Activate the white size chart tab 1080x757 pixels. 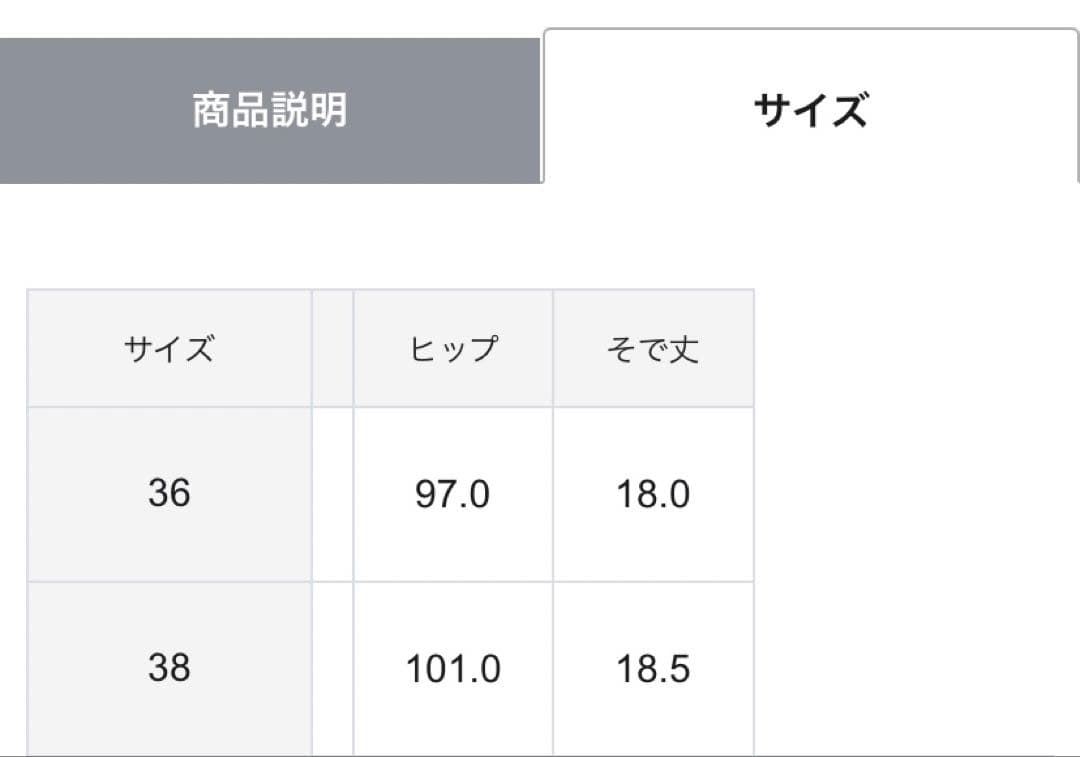(x=810, y=108)
